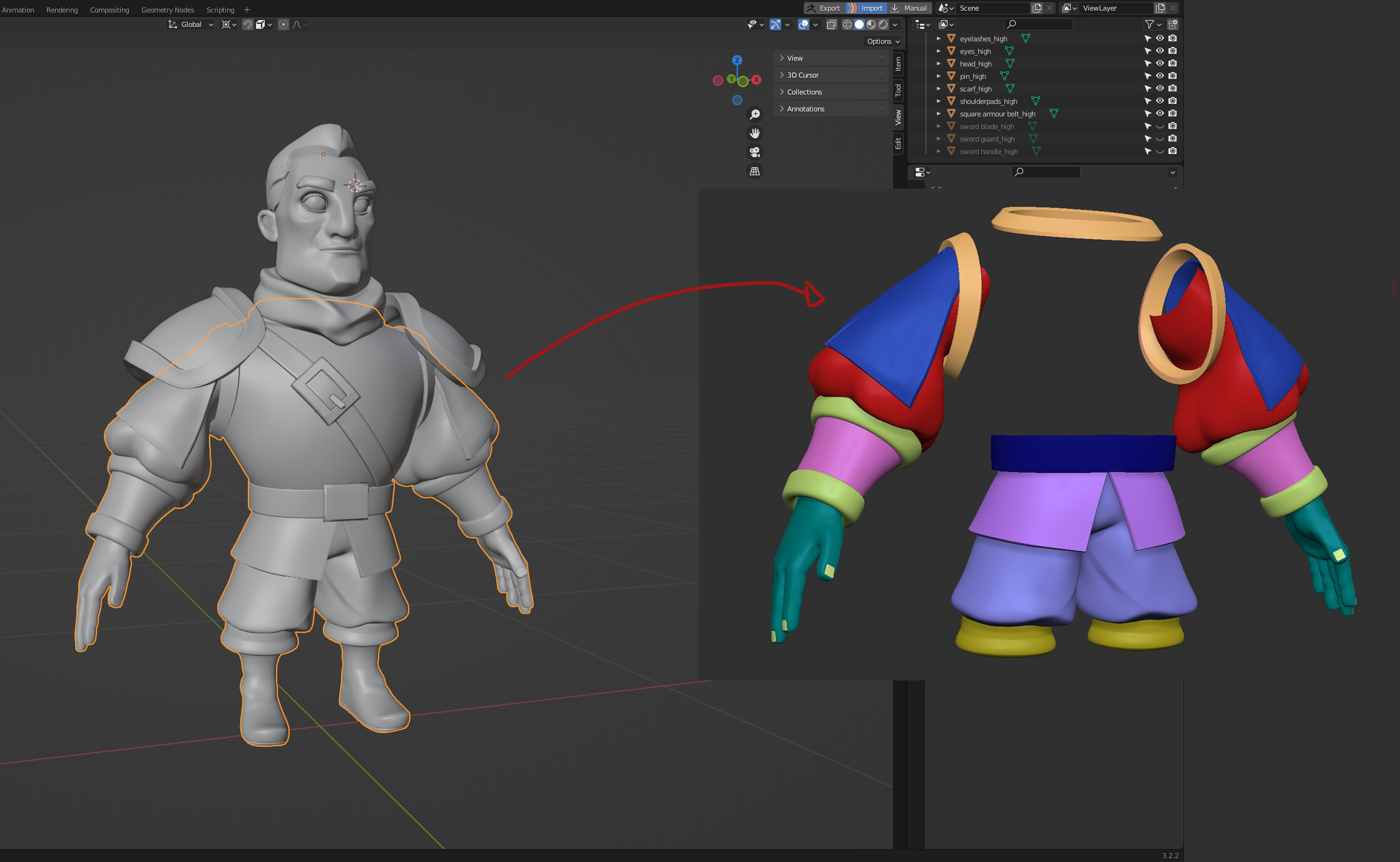Disable camera render visibility for pin_high
1400x862 pixels.
[x=1173, y=76]
